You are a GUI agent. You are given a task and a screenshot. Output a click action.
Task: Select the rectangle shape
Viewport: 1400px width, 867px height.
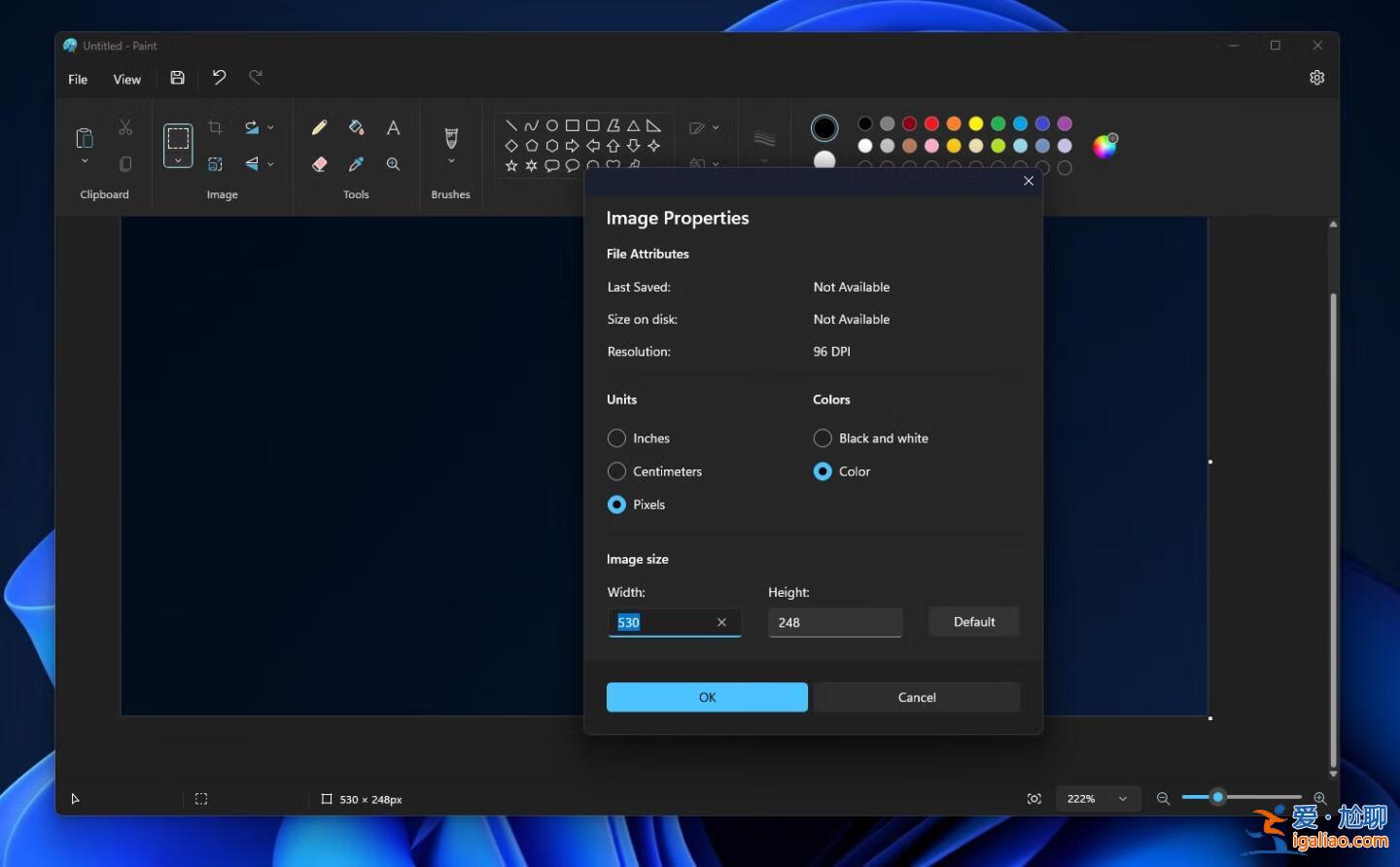pyautogui.click(x=571, y=124)
